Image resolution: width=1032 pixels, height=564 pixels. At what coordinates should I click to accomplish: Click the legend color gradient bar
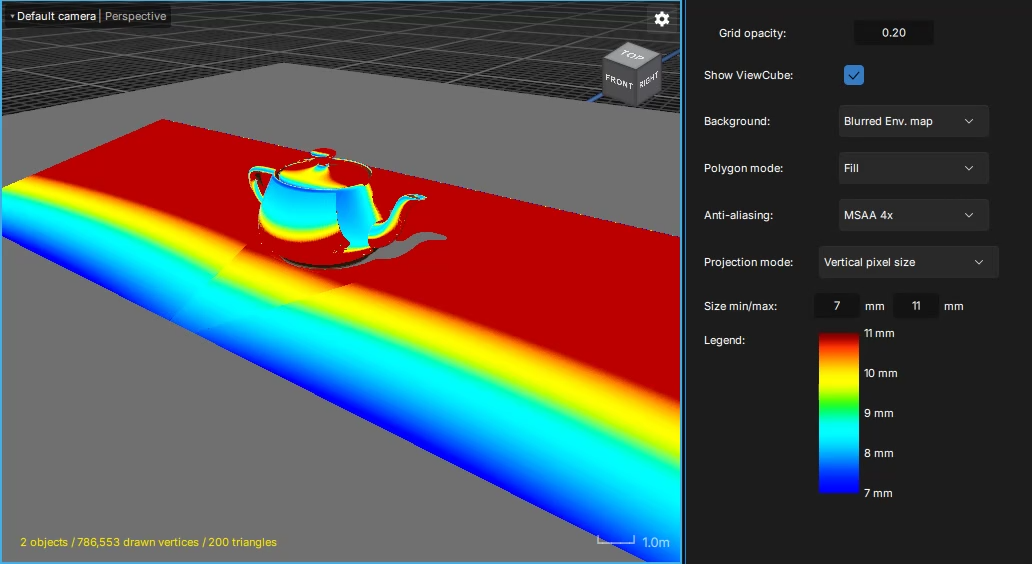pyautogui.click(x=838, y=413)
